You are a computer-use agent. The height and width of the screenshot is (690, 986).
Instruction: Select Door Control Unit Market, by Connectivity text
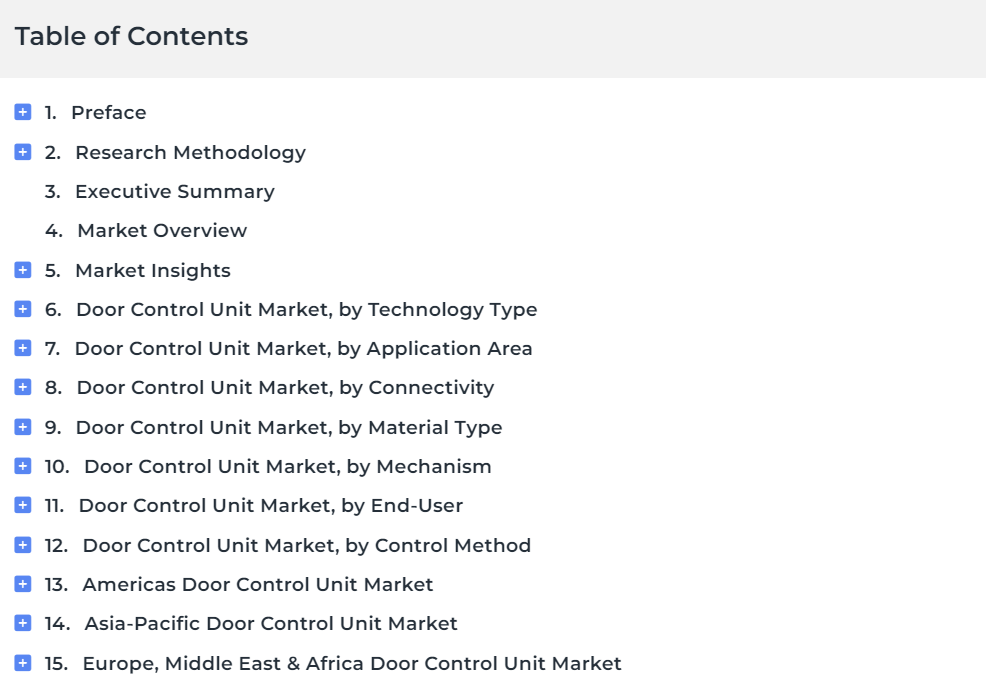click(x=285, y=387)
